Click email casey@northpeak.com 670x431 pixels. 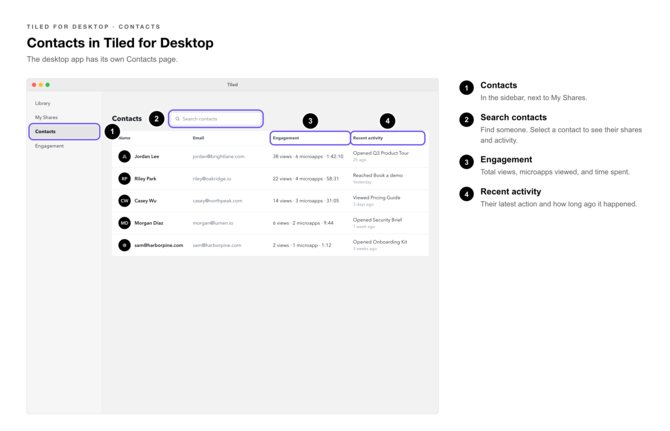click(217, 201)
